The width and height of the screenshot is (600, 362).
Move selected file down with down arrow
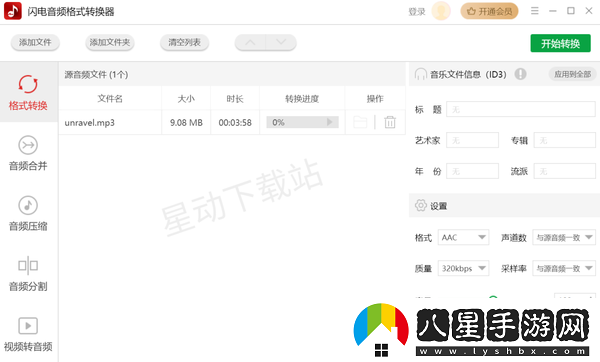[281, 42]
